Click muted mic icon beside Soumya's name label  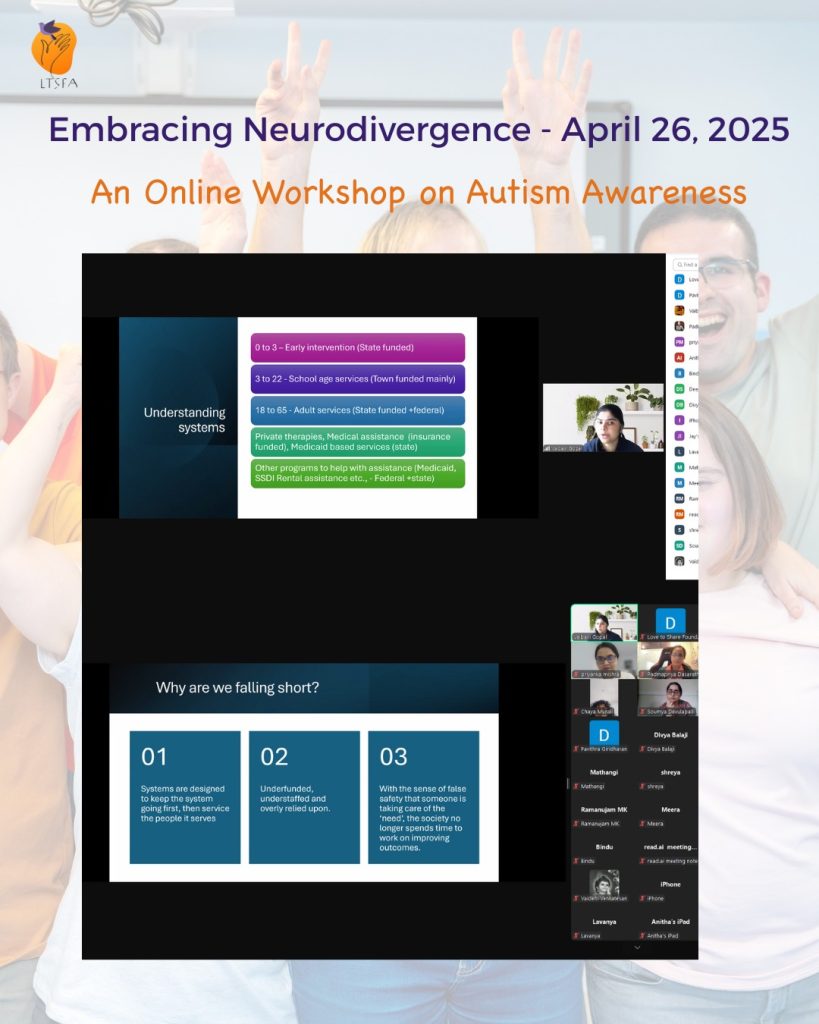coord(643,712)
